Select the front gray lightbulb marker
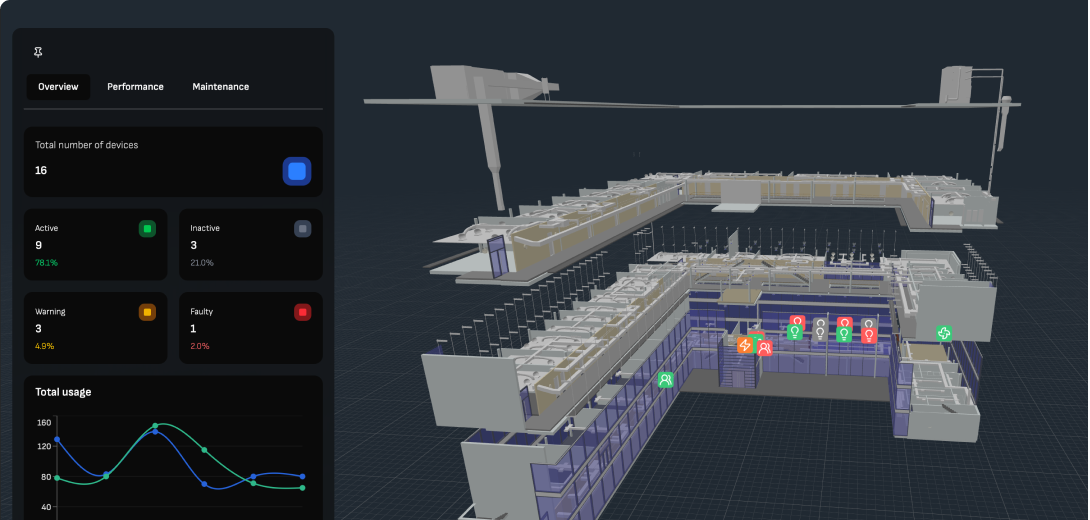Screen dimensions: 1090x520 pos(820,334)
